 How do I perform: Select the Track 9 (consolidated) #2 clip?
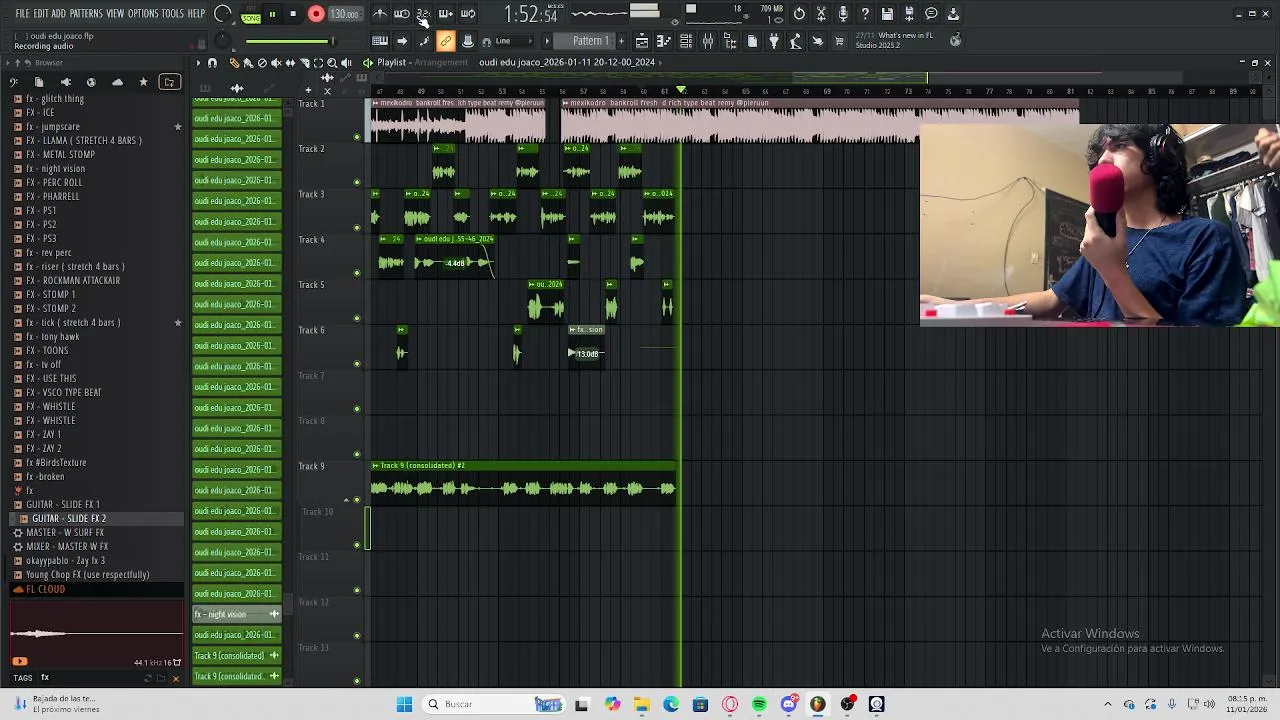524,483
